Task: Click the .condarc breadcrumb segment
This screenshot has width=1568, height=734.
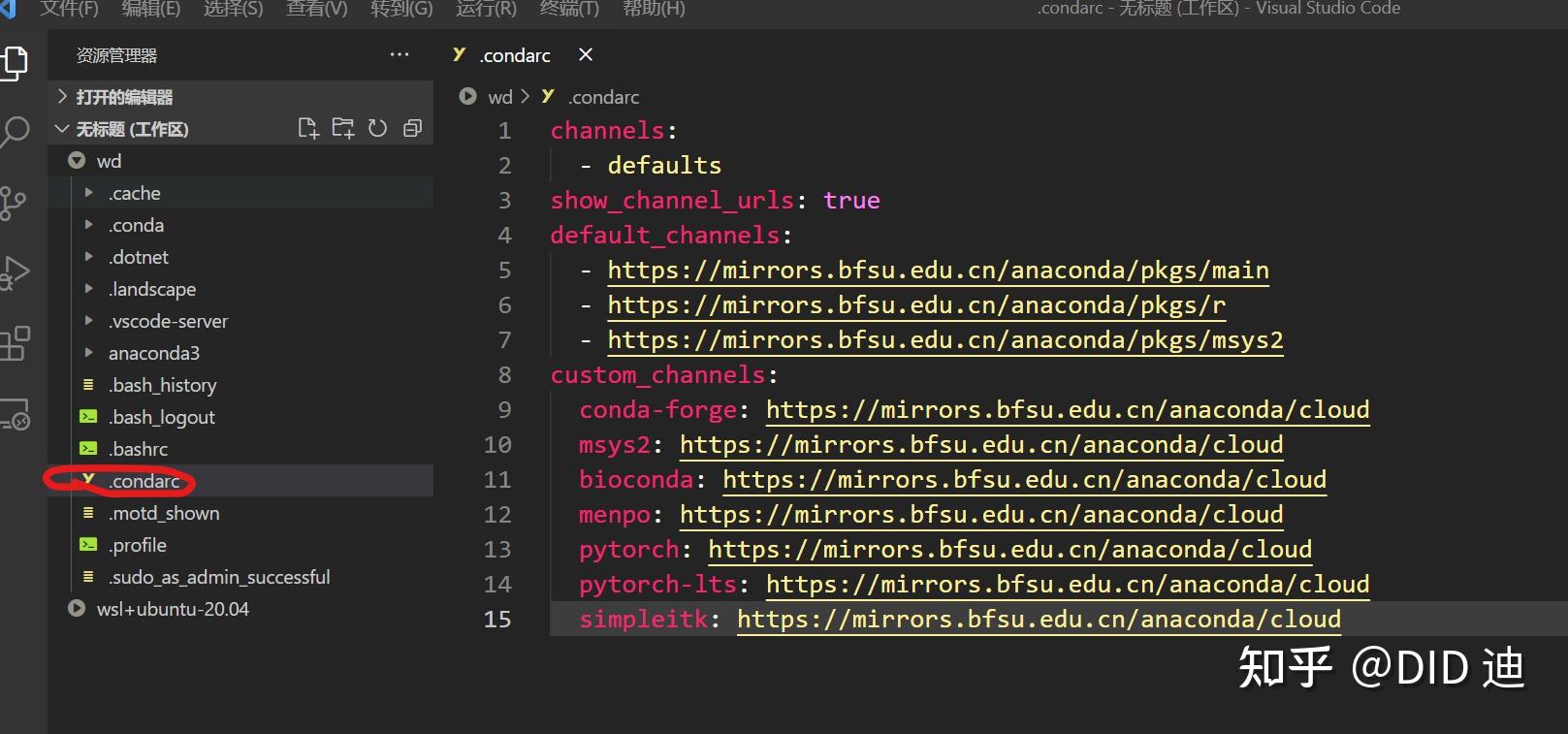Action: [603, 97]
